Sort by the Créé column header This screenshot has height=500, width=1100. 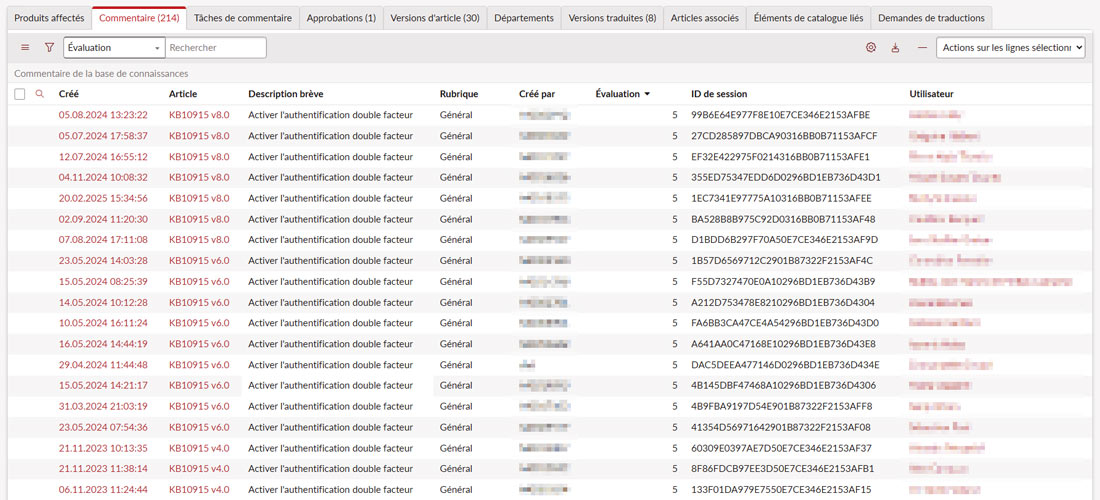tap(69, 94)
